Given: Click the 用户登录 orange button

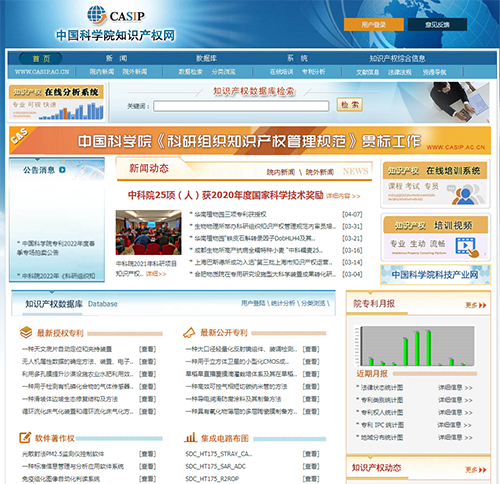Looking at the screenshot, I should point(374,24).
